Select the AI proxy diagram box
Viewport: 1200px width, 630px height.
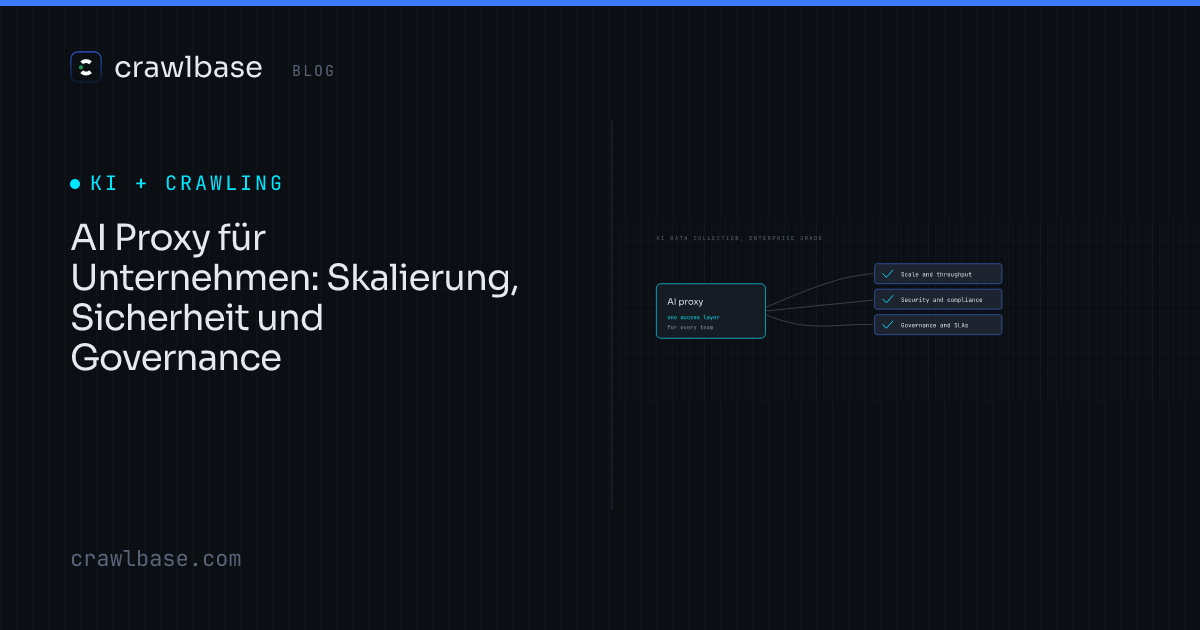711,311
